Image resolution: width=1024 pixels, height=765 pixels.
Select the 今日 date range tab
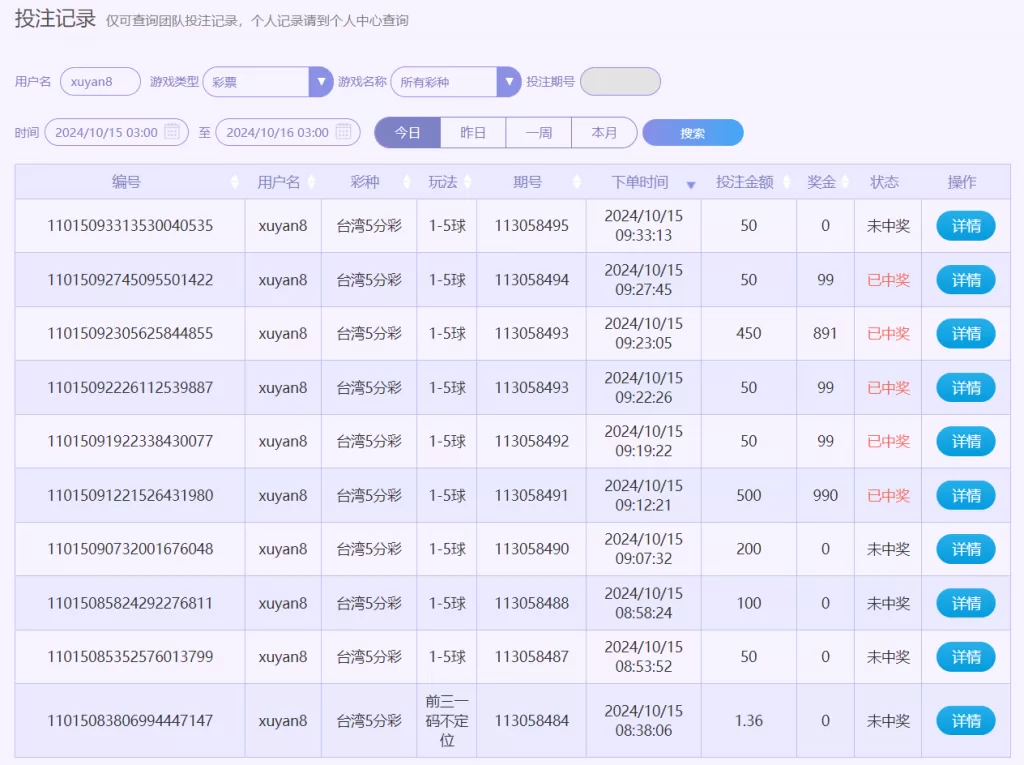pos(408,133)
